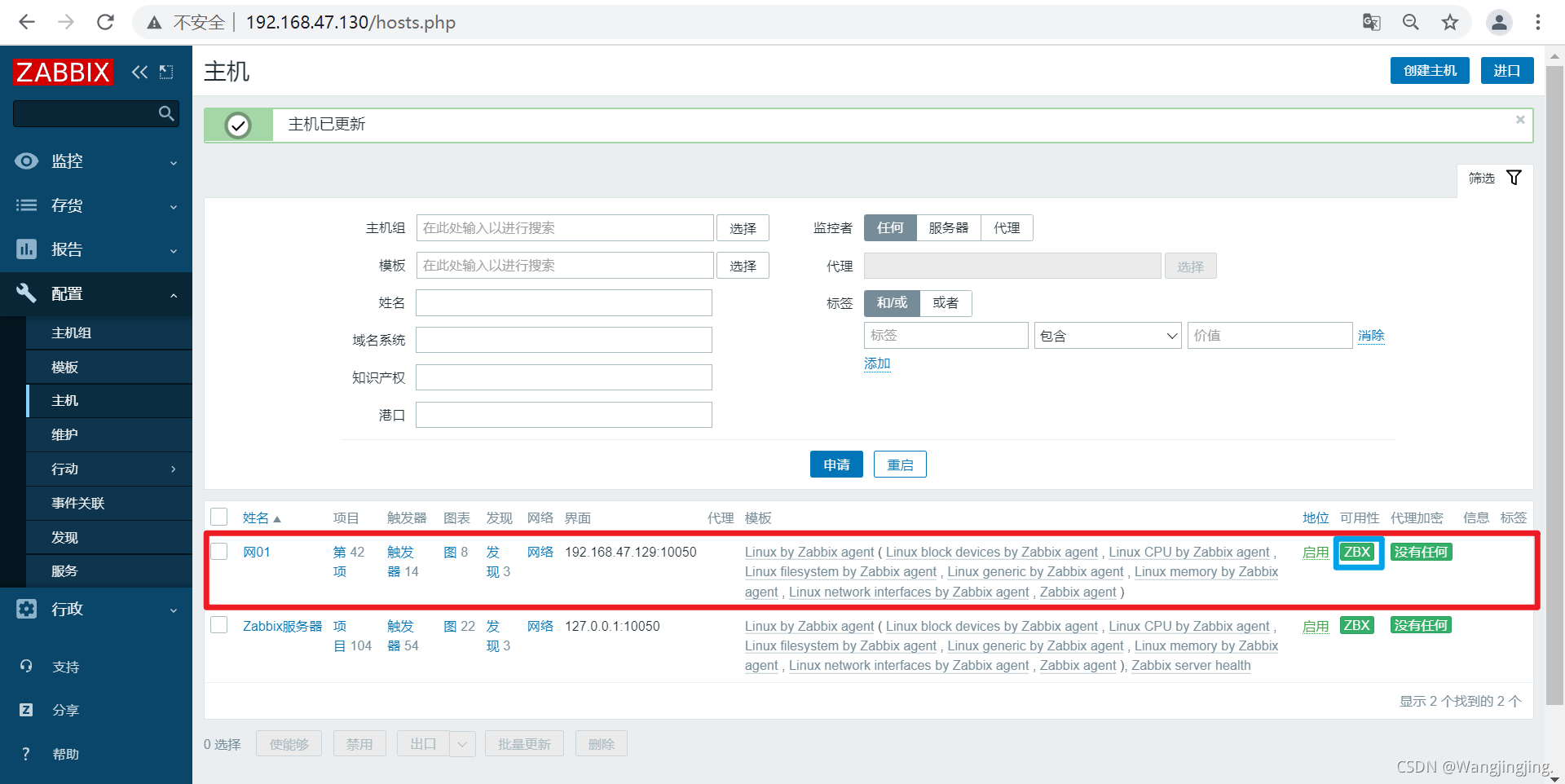
Task: Click the sidebar hide/kiosk icon
Action: pyautogui.click(x=166, y=72)
